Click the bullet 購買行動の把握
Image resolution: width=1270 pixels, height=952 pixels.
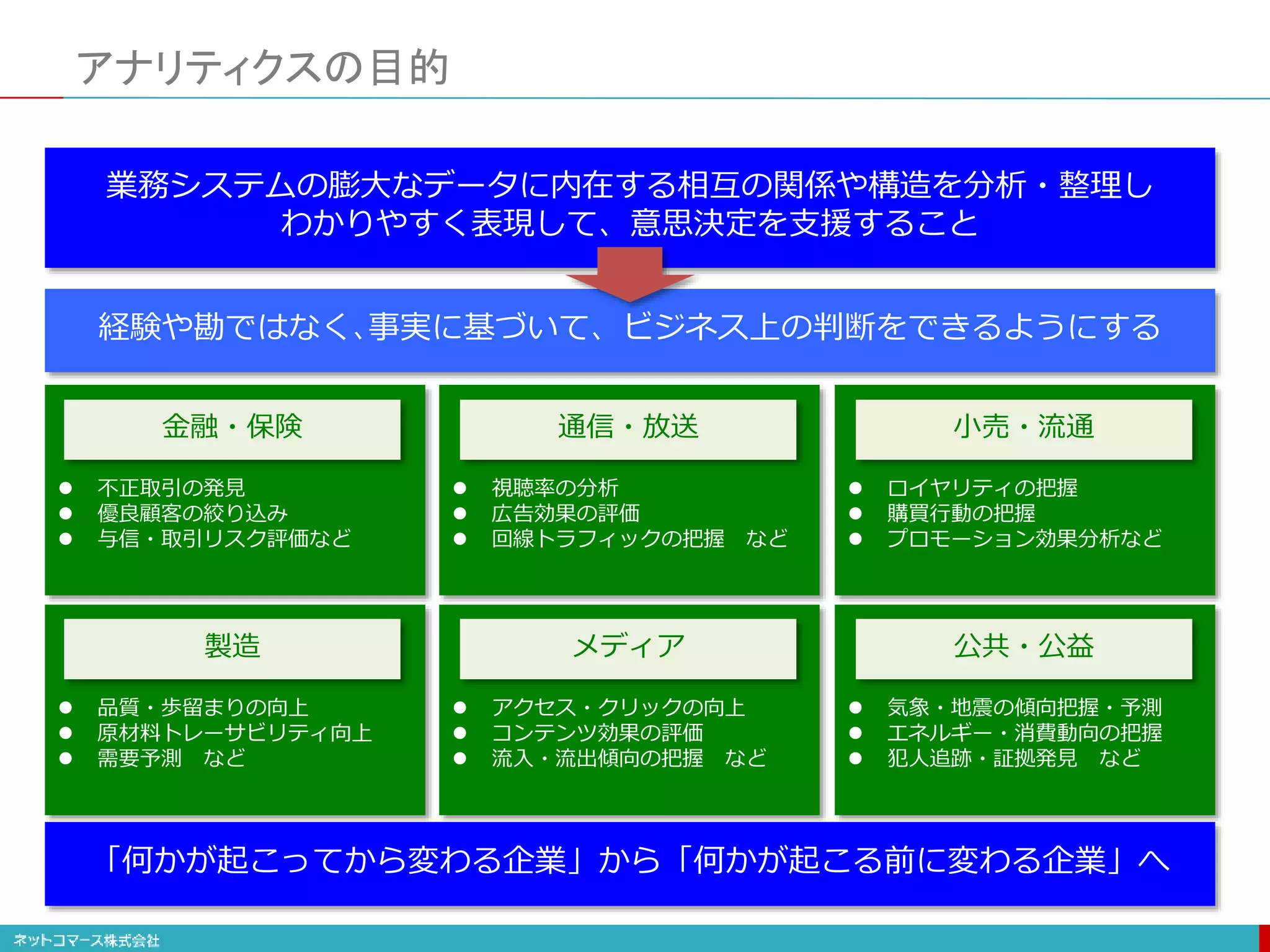(x=961, y=513)
